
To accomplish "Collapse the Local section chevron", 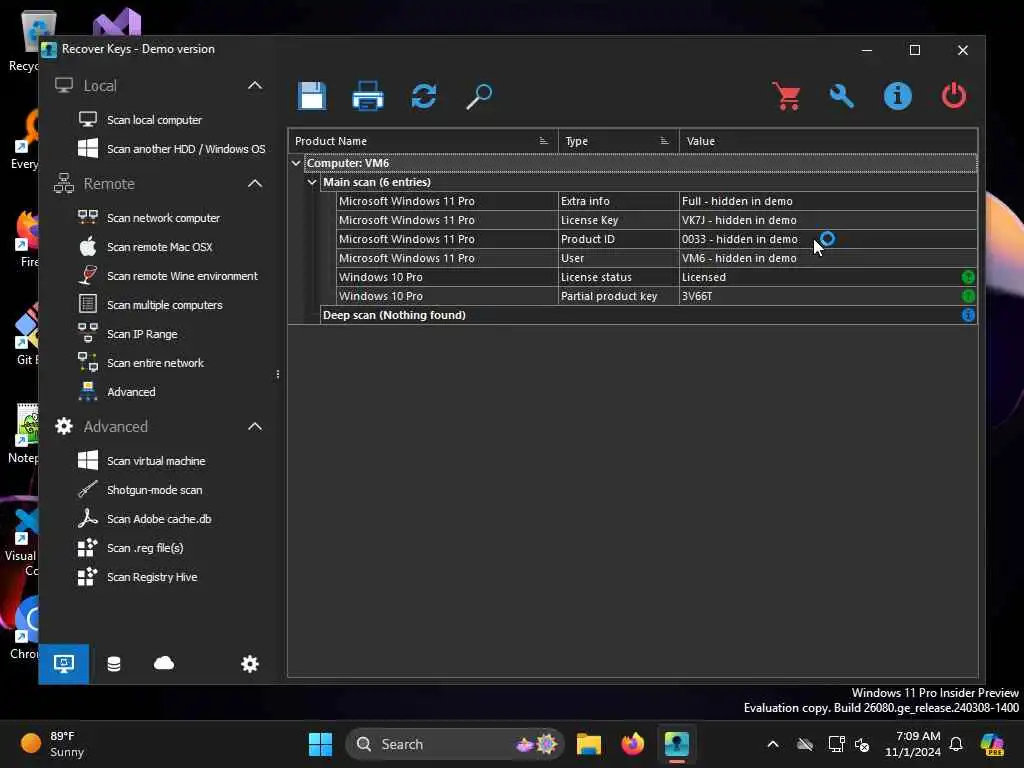I will 255,86.
